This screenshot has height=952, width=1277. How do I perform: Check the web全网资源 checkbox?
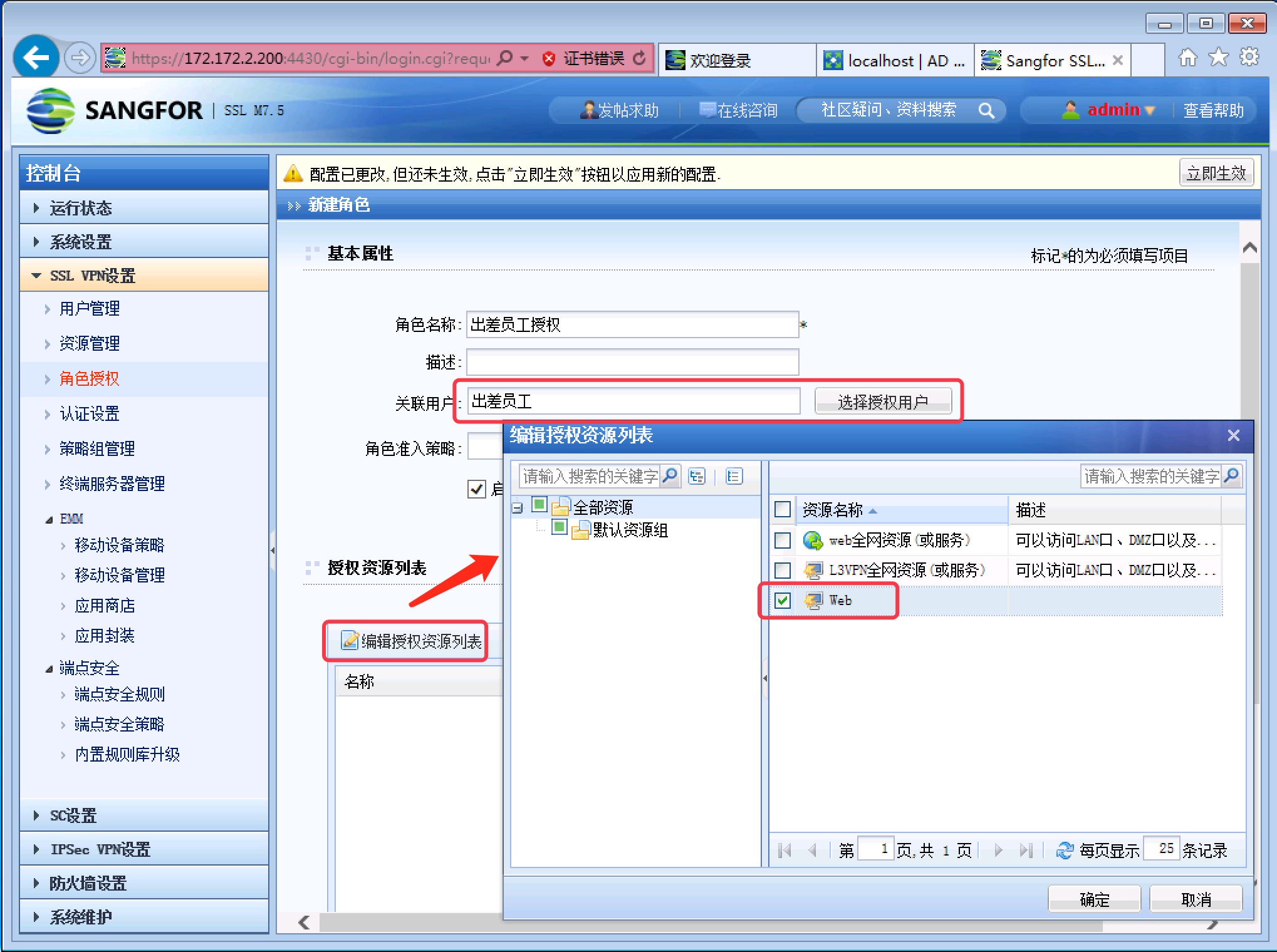[783, 540]
